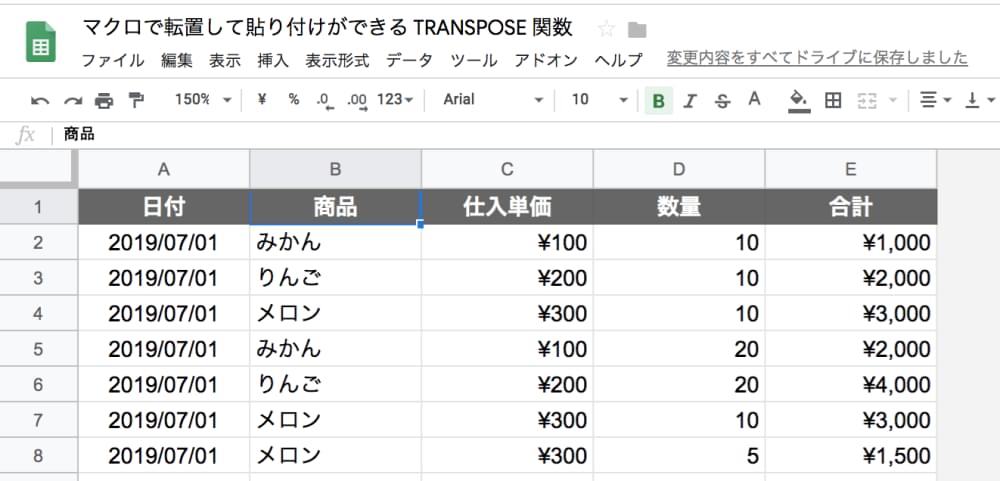Open the 挿入 menu
The image size is (1000, 481).
[273, 61]
